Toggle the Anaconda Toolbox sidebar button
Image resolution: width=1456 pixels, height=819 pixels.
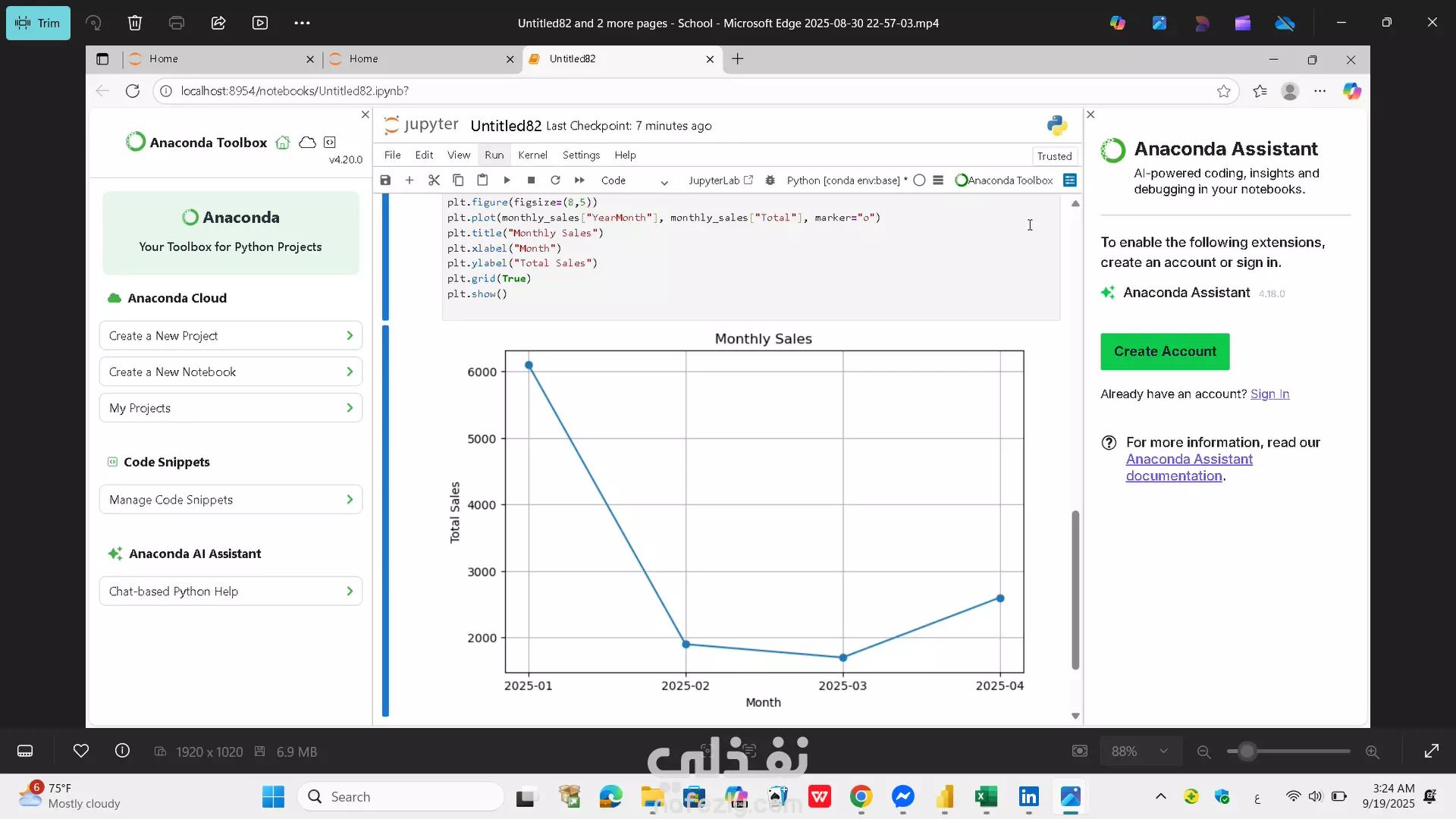pos(1004,180)
